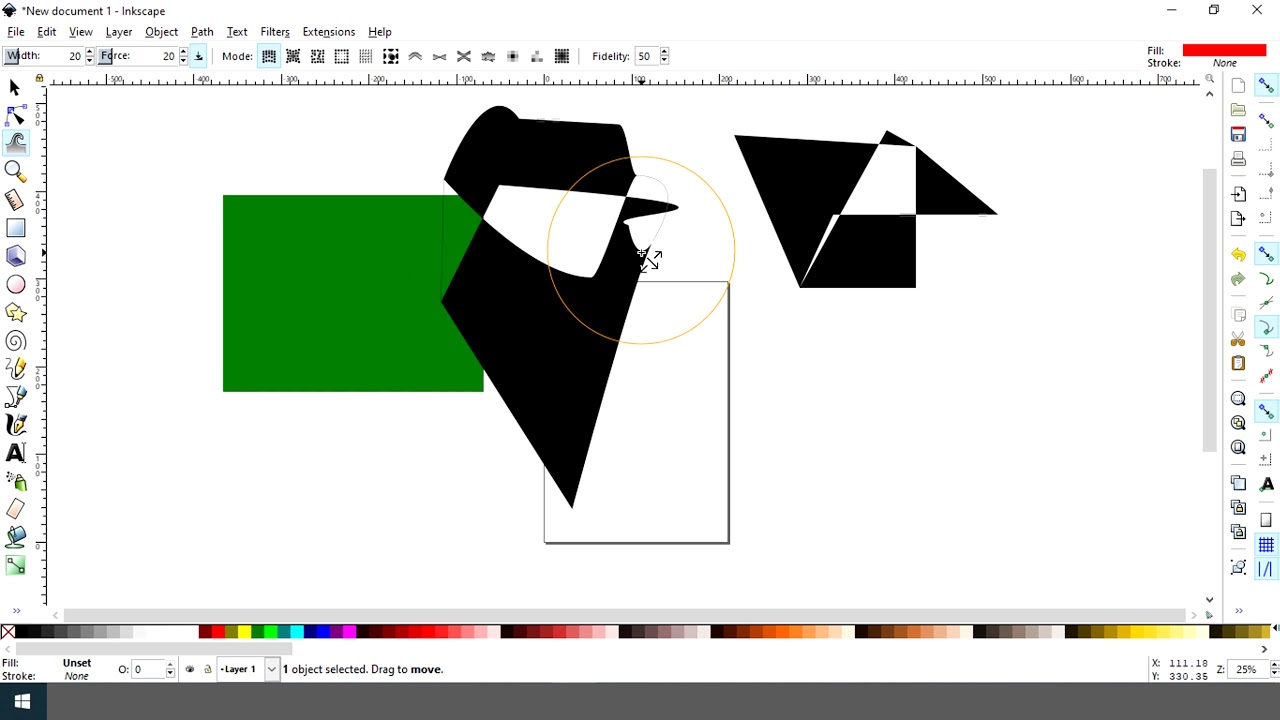Screen dimensions: 1280x720
Task: Click the Save document icon
Action: 1238,134
